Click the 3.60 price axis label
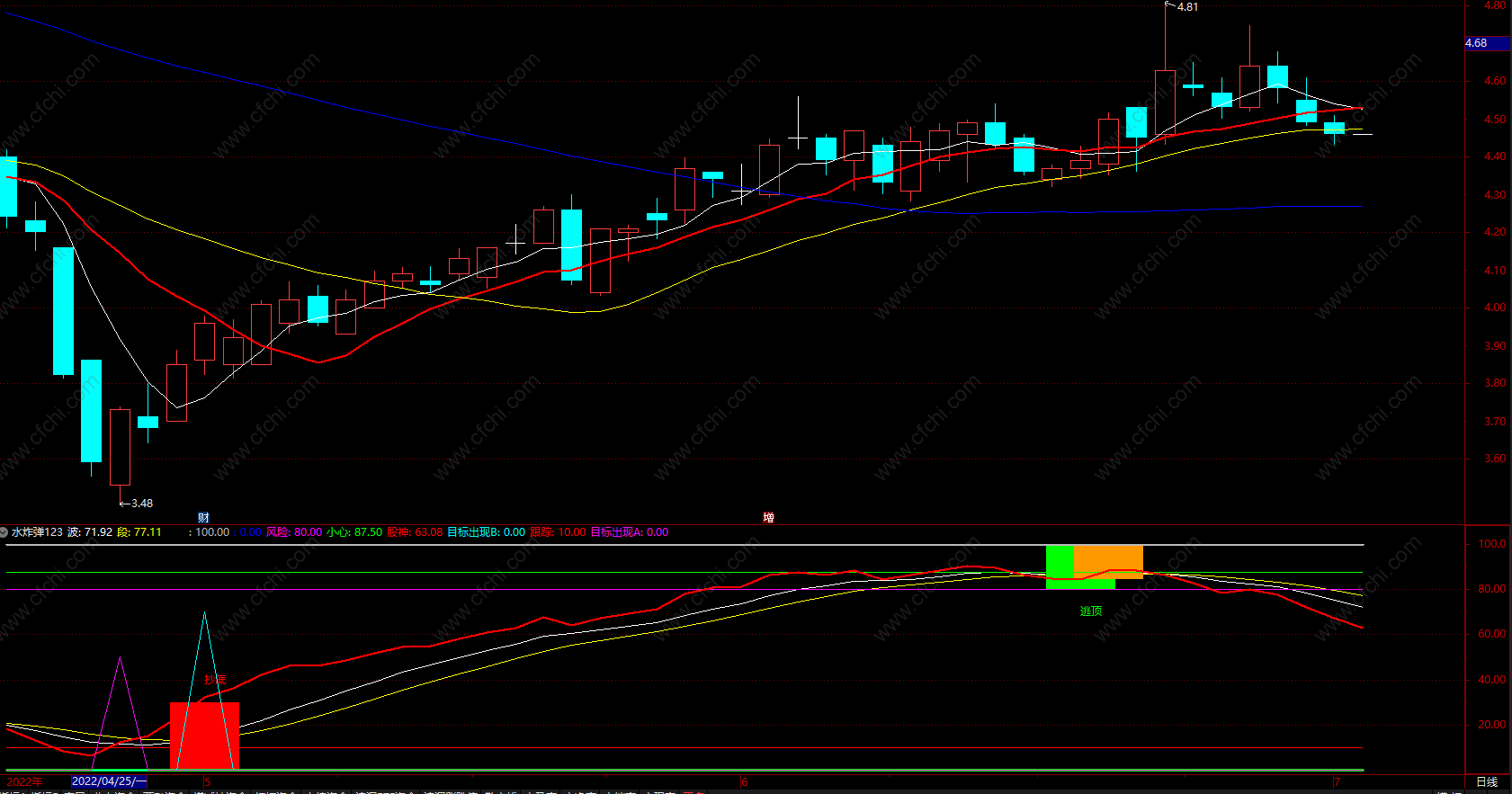Viewport: 1512px width, 794px height. click(1495, 459)
